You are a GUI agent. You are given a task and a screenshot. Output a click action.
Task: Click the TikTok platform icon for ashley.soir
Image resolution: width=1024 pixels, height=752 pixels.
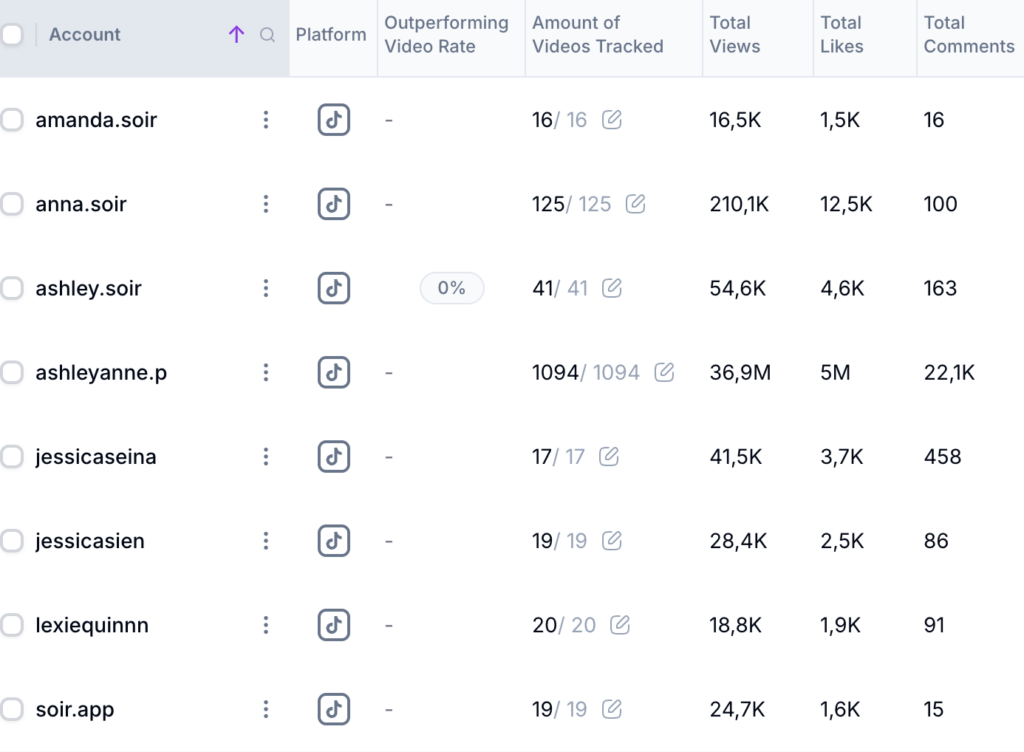click(x=334, y=288)
